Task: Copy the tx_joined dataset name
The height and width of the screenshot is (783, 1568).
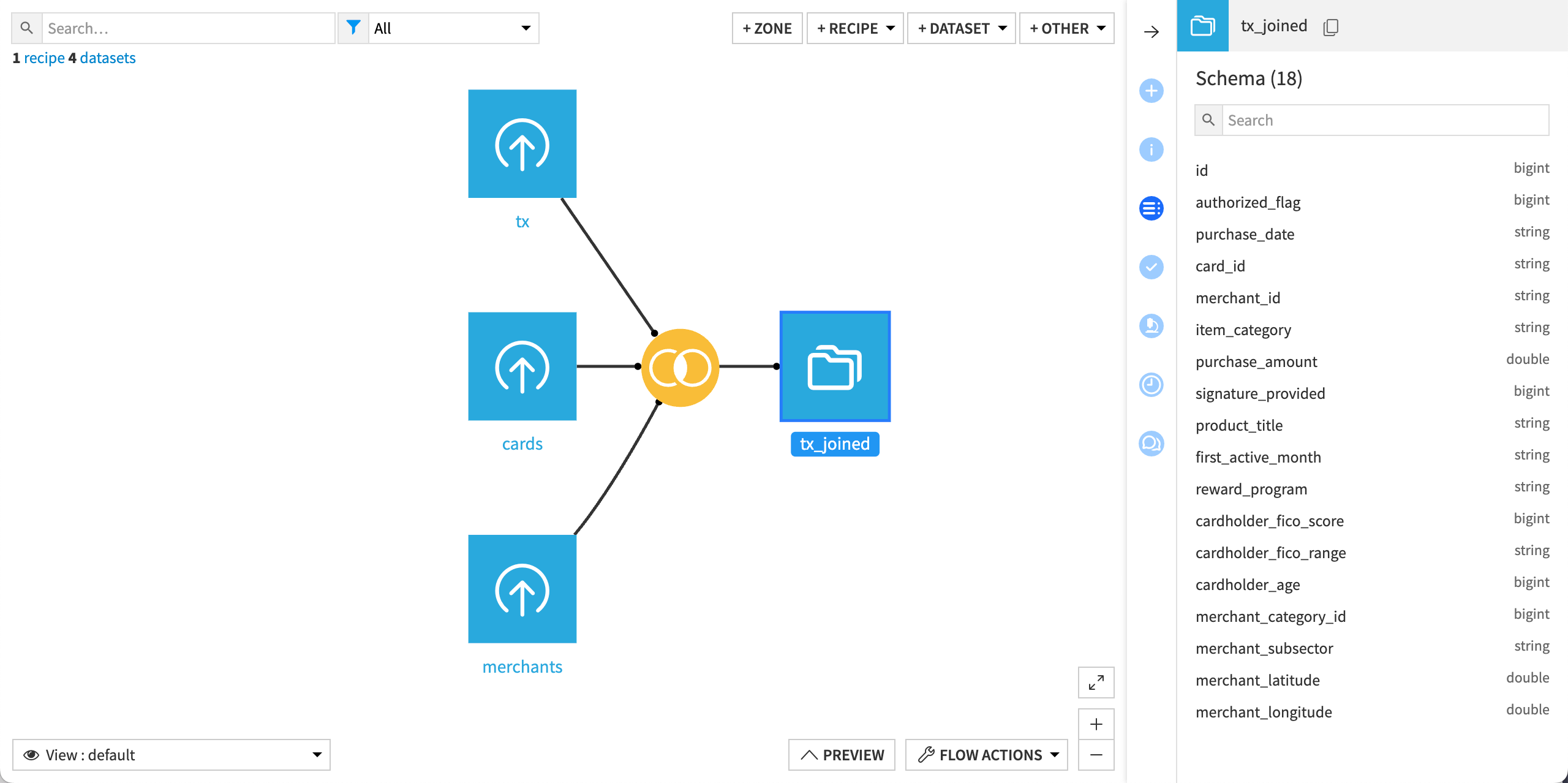Action: tap(1332, 26)
